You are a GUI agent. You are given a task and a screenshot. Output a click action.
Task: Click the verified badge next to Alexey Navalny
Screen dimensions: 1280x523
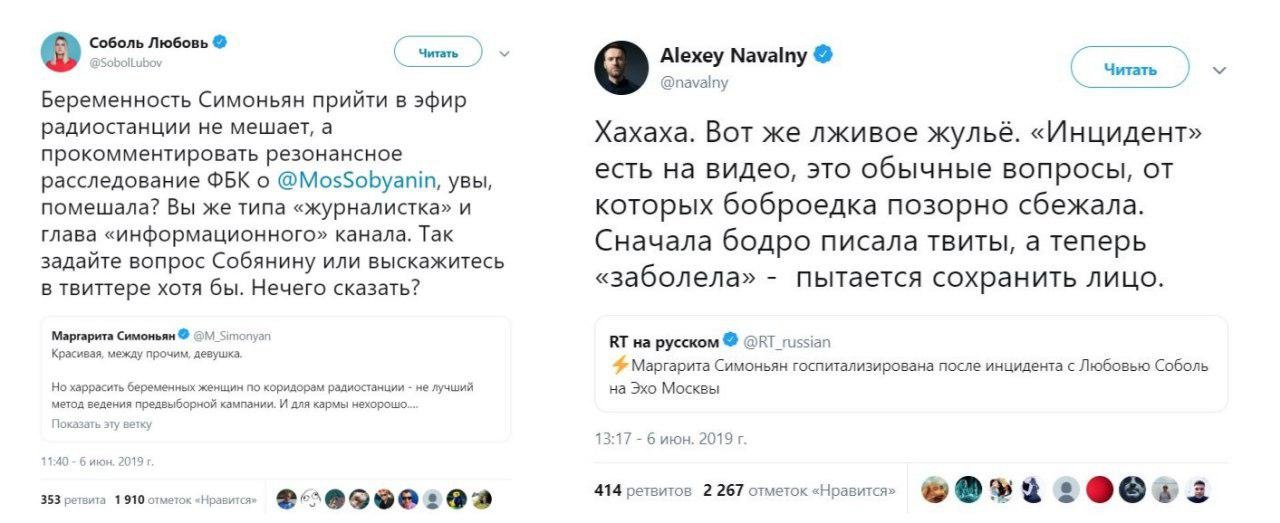(x=823, y=55)
